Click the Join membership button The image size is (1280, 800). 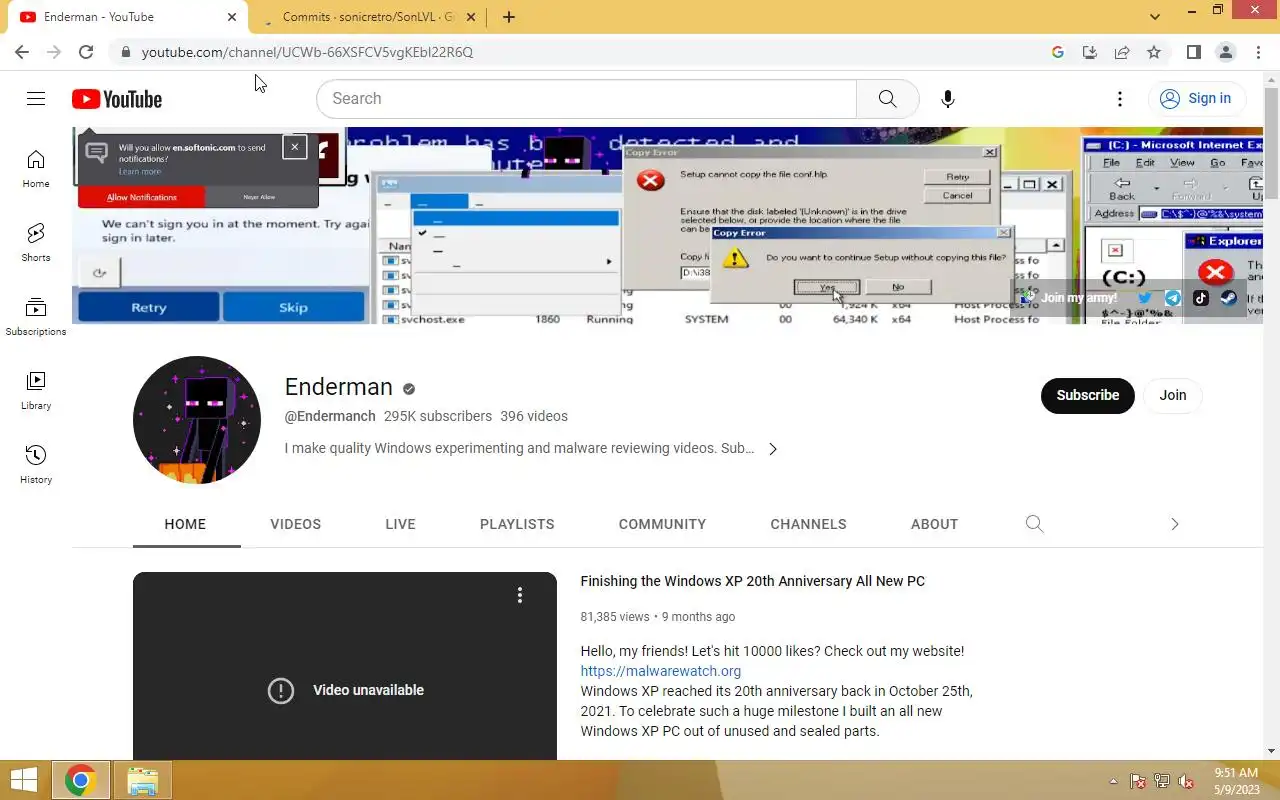point(1172,395)
